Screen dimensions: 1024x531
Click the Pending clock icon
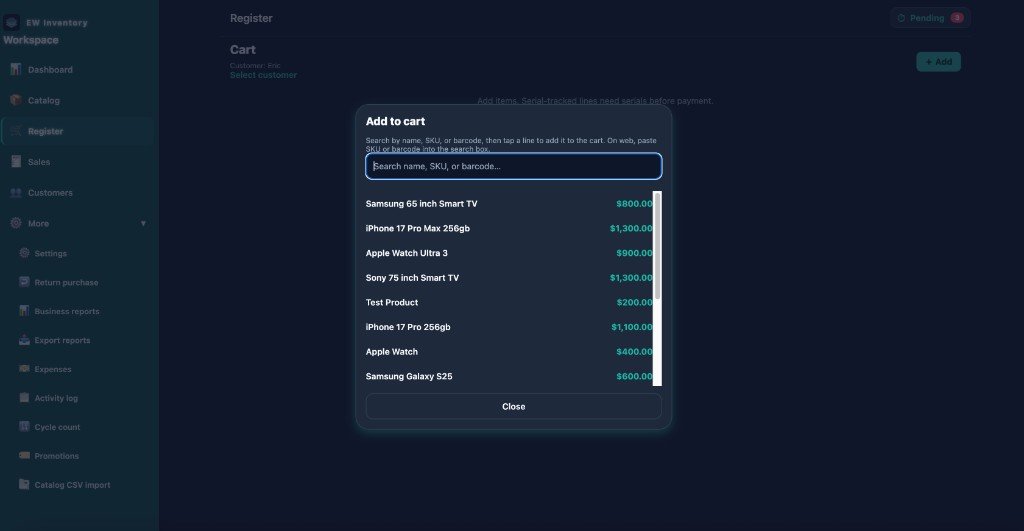901,18
